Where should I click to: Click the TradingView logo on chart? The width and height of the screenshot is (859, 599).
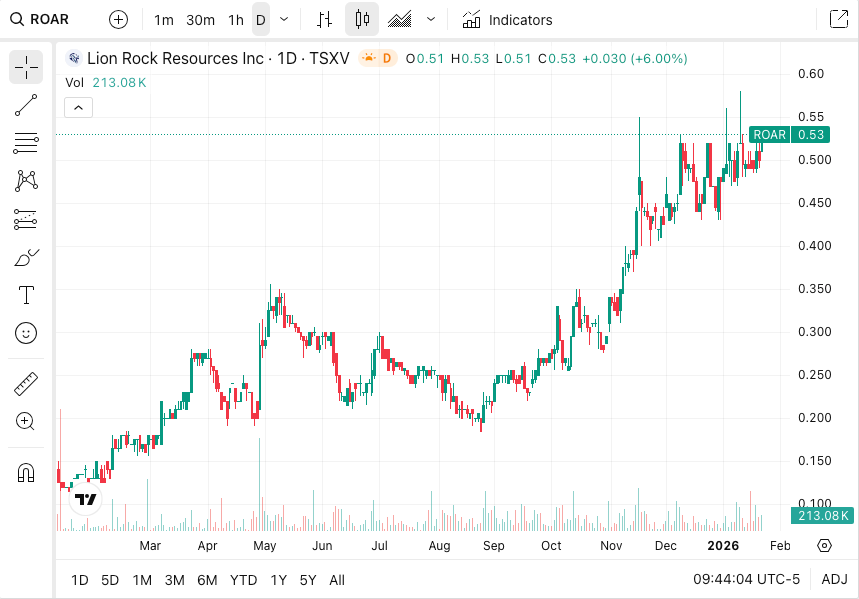click(x=86, y=499)
